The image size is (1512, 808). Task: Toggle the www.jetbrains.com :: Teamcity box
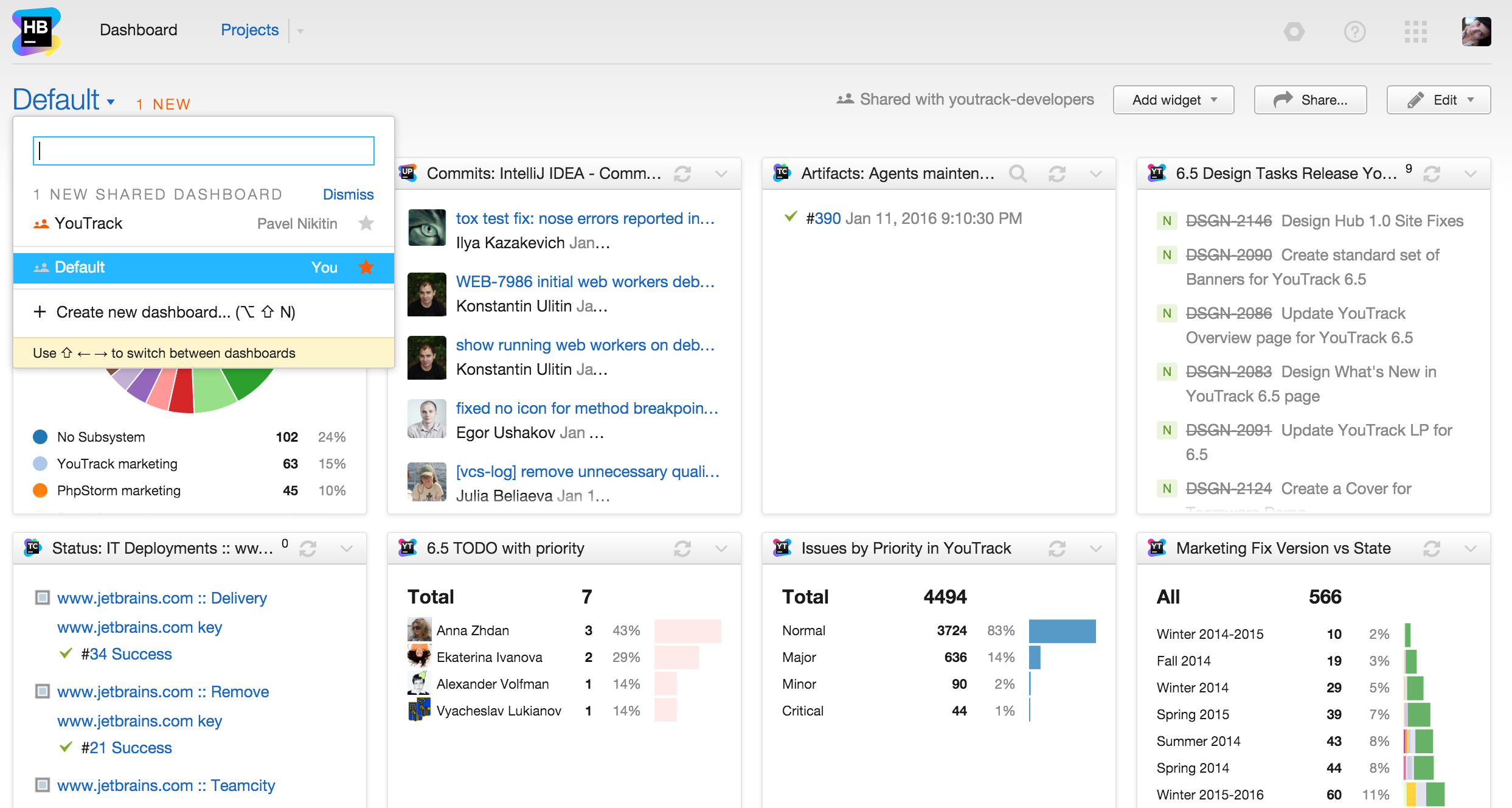[x=42, y=785]
